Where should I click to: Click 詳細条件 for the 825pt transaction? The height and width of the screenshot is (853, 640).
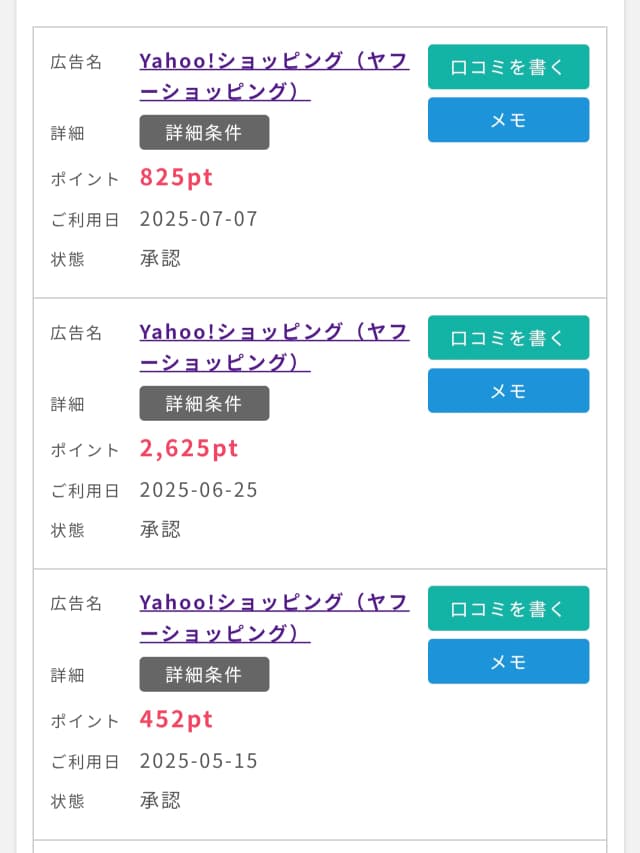click(x=204, y=132)
